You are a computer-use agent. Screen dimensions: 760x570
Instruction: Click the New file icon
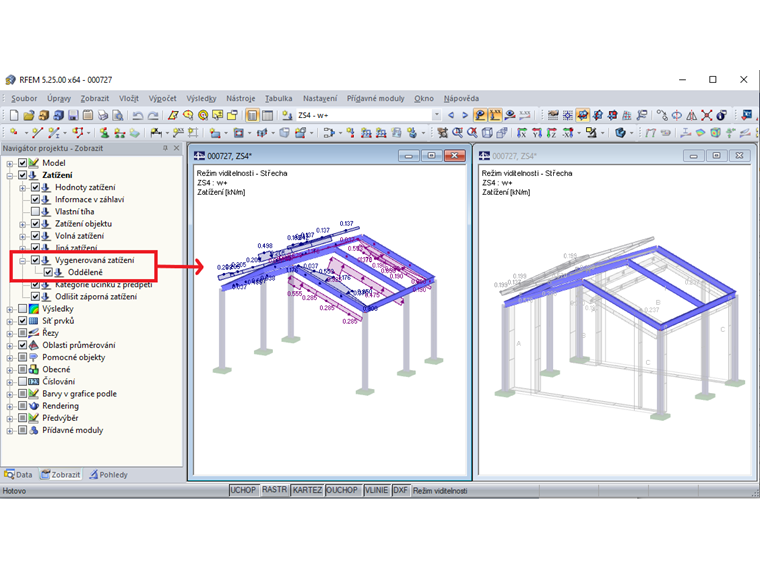point(14,115)
